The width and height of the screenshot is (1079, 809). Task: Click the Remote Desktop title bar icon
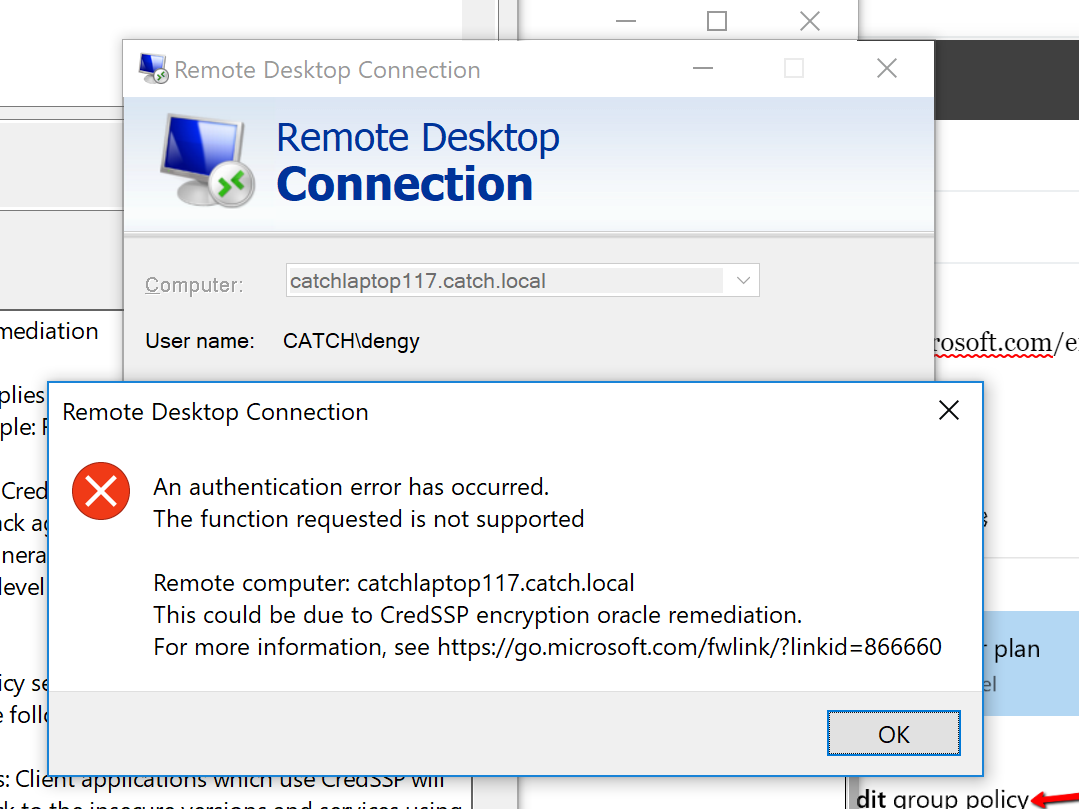point(153,69)
